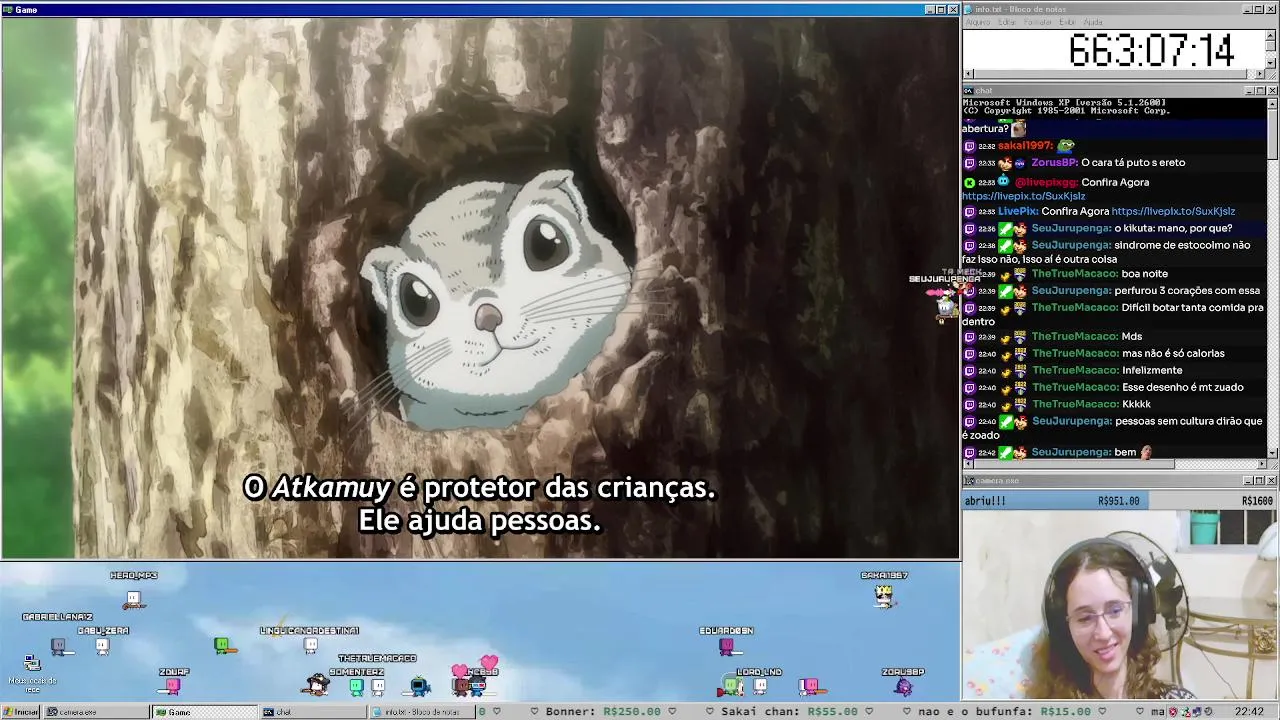Click the blue blob badge beside livepixgg
Image resolution: width=1280 pixels, height=720 pixels.
[1003, 182]
